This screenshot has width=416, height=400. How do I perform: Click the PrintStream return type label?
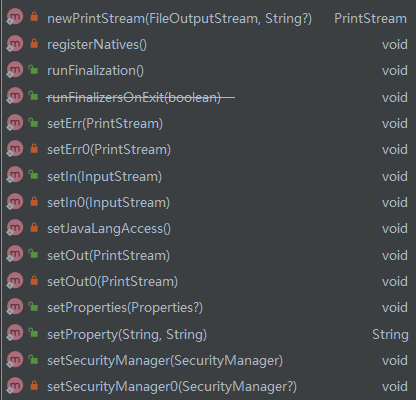click(370, 19)
